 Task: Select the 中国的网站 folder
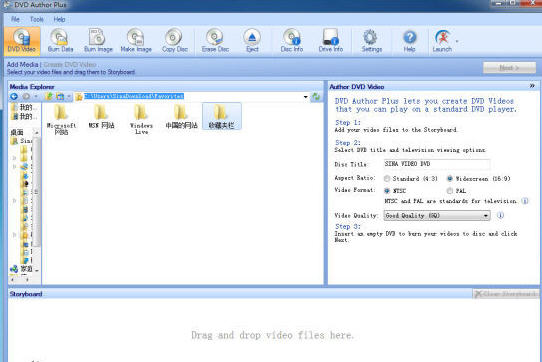point(181,117)
